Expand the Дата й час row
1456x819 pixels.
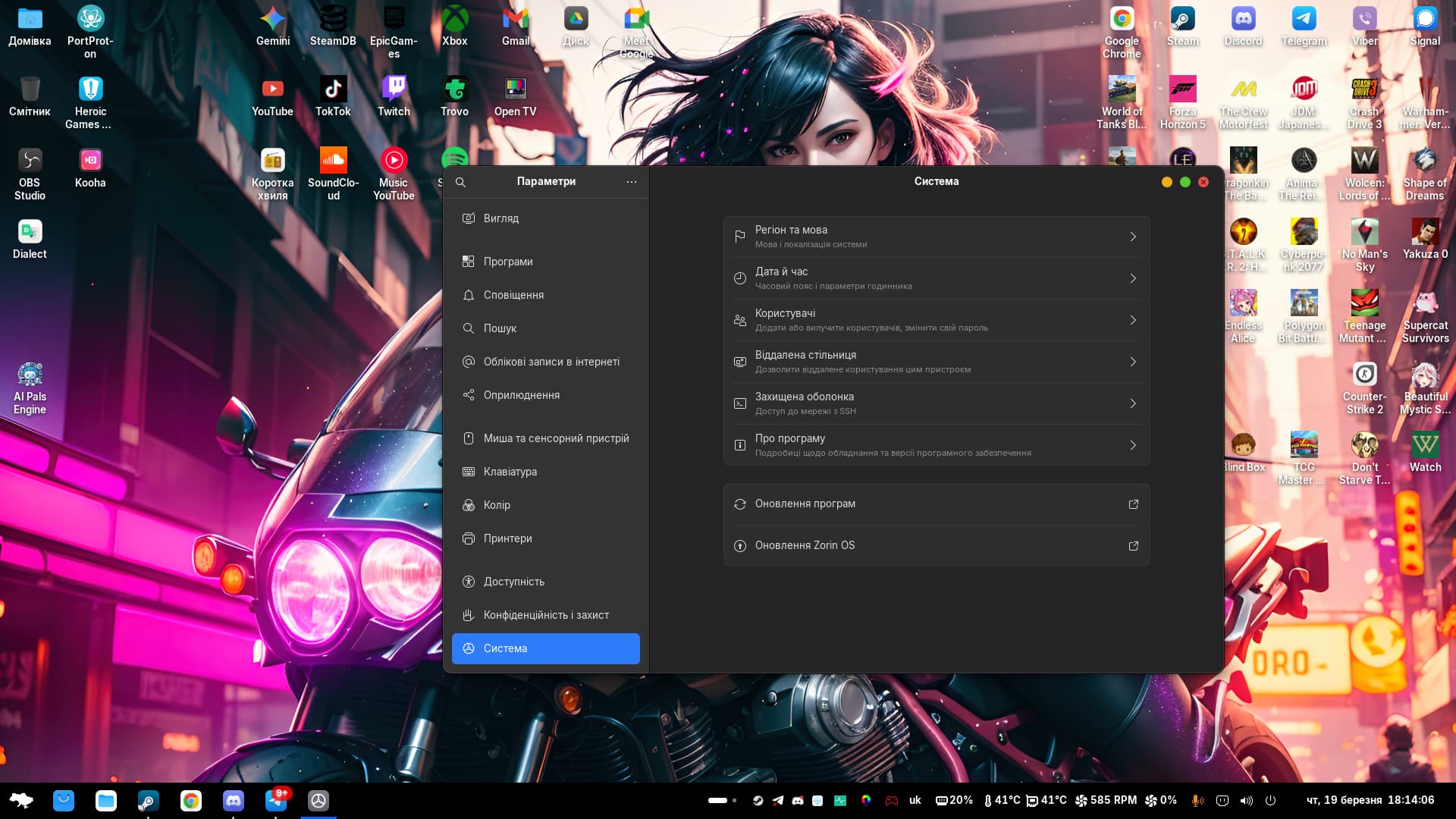click(936, 278)
